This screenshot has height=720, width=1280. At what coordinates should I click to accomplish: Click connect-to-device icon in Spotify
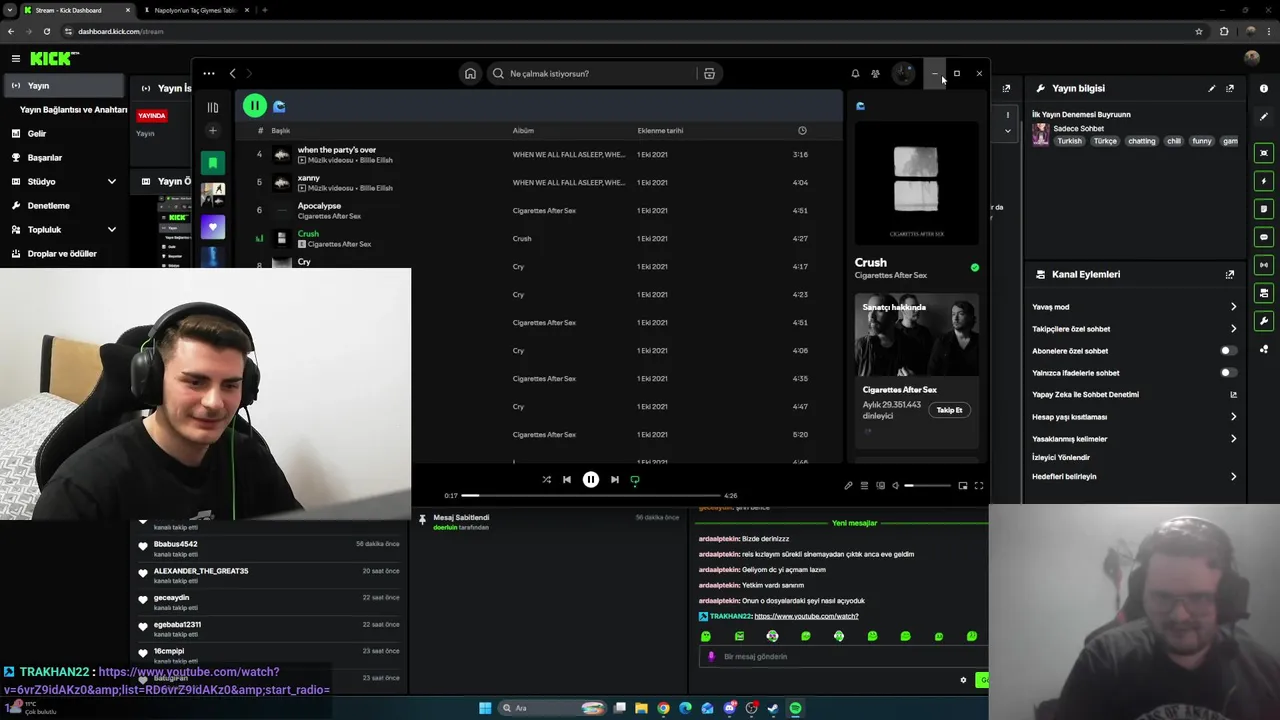click(x=880, y=486)
